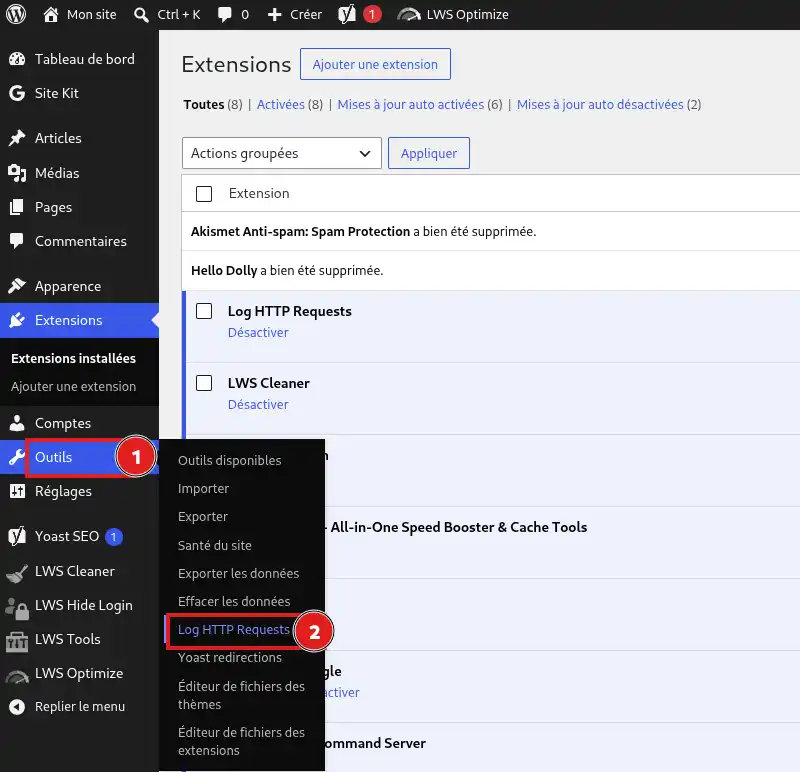Click Désactiver under Log HTTP Requests
This screenshot has height=772, width=800.
258,333
